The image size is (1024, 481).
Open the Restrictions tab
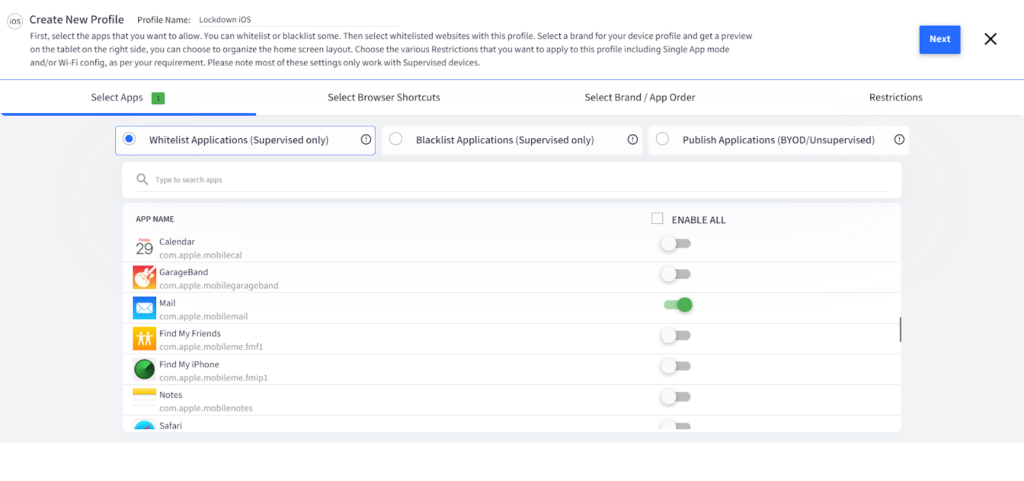point(895,97)
